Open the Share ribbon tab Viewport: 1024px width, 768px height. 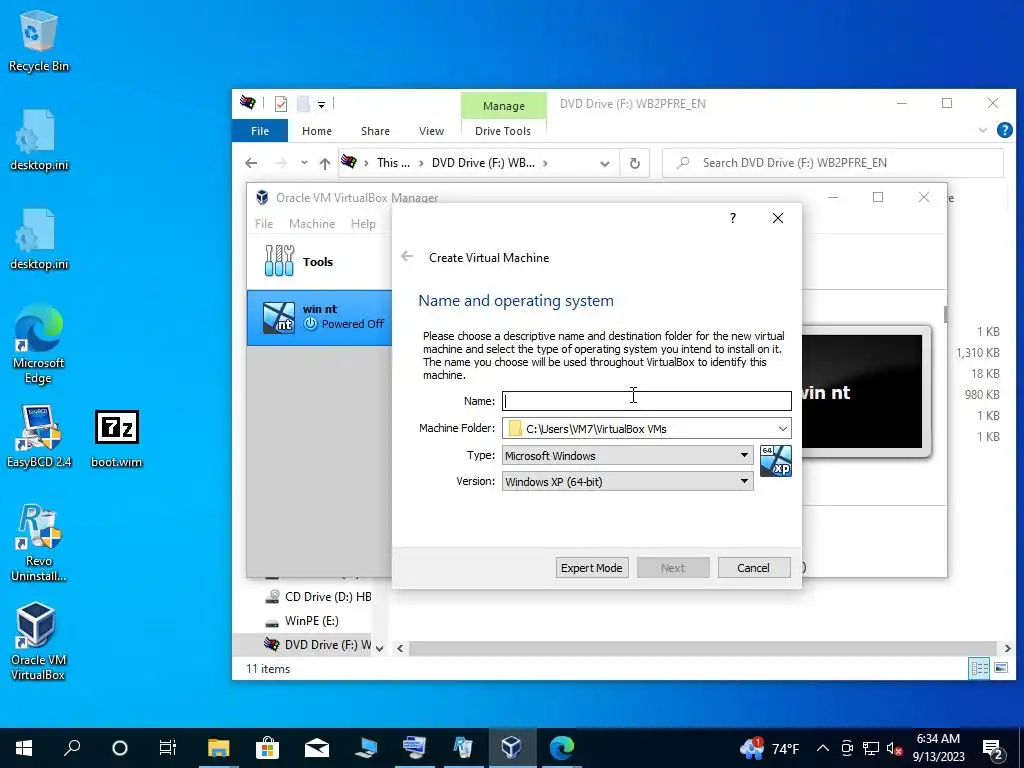[376, 131]
